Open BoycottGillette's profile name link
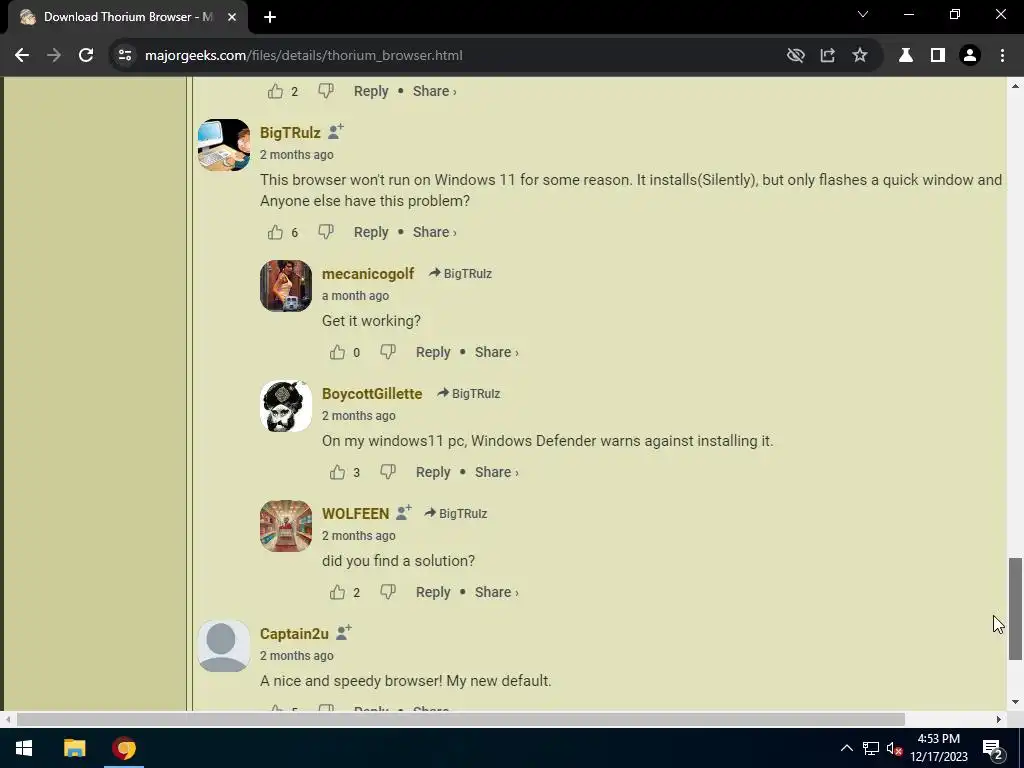The width and height of the screenshot is (1024, 768). [x=372, y=394]
